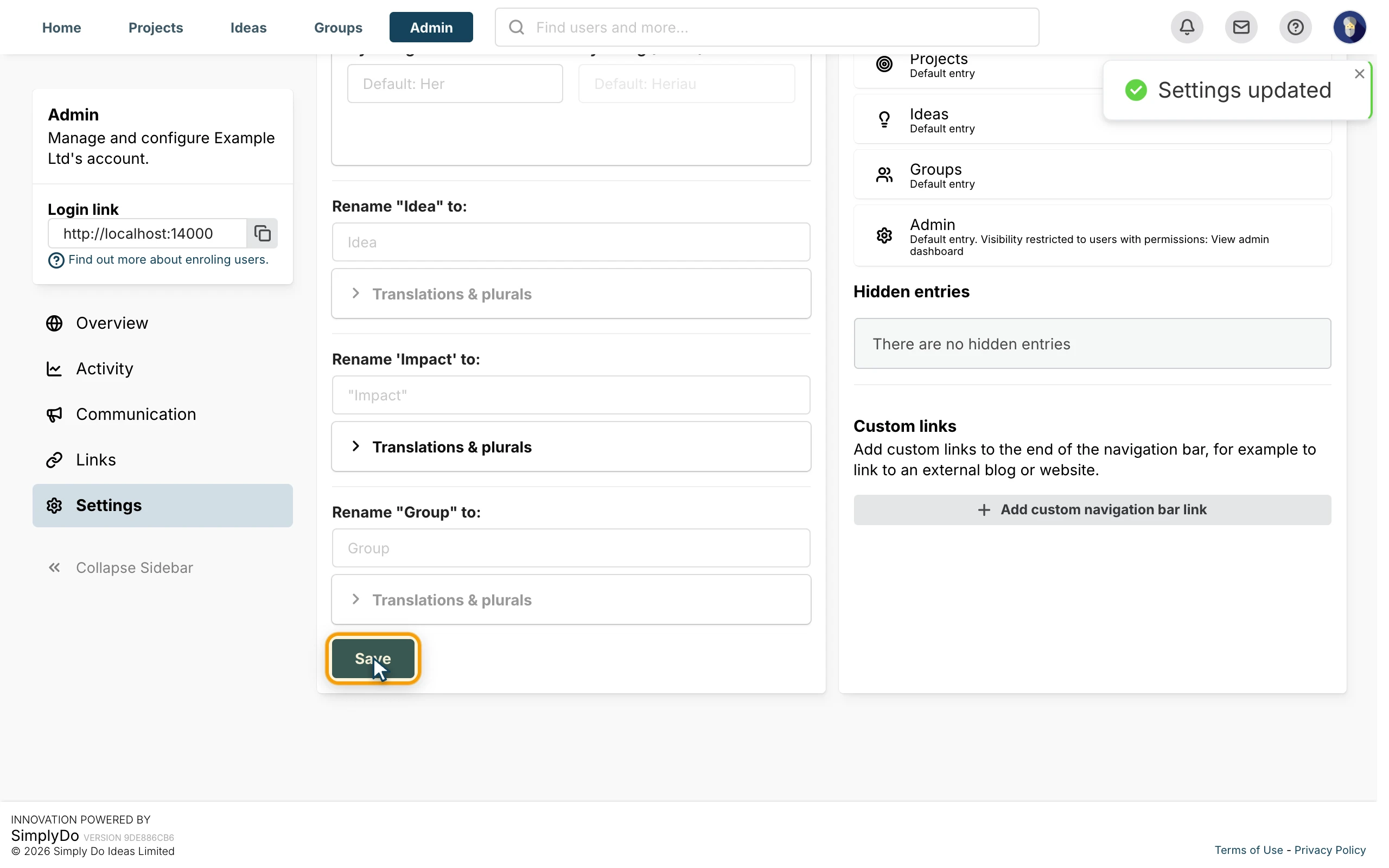Click the 'Default: Heriau' input field
The image size is (1389, 868).
point(686,84)
